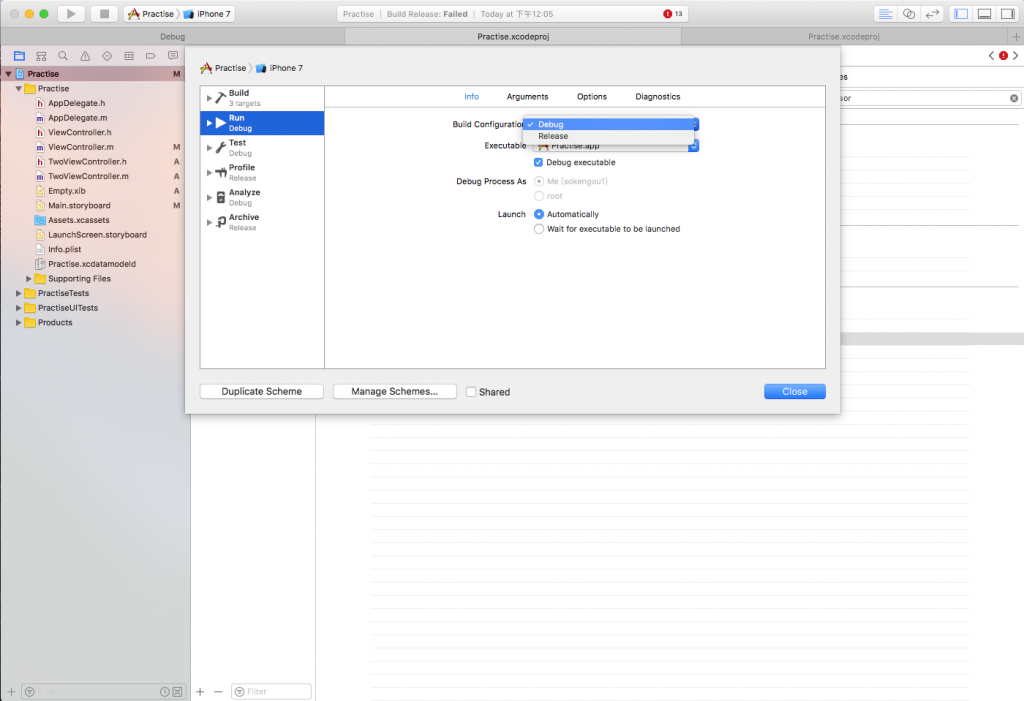Open the Project navigator folder icon
This screenshot has width=1024, height=701.
click(x=19, y=56)
